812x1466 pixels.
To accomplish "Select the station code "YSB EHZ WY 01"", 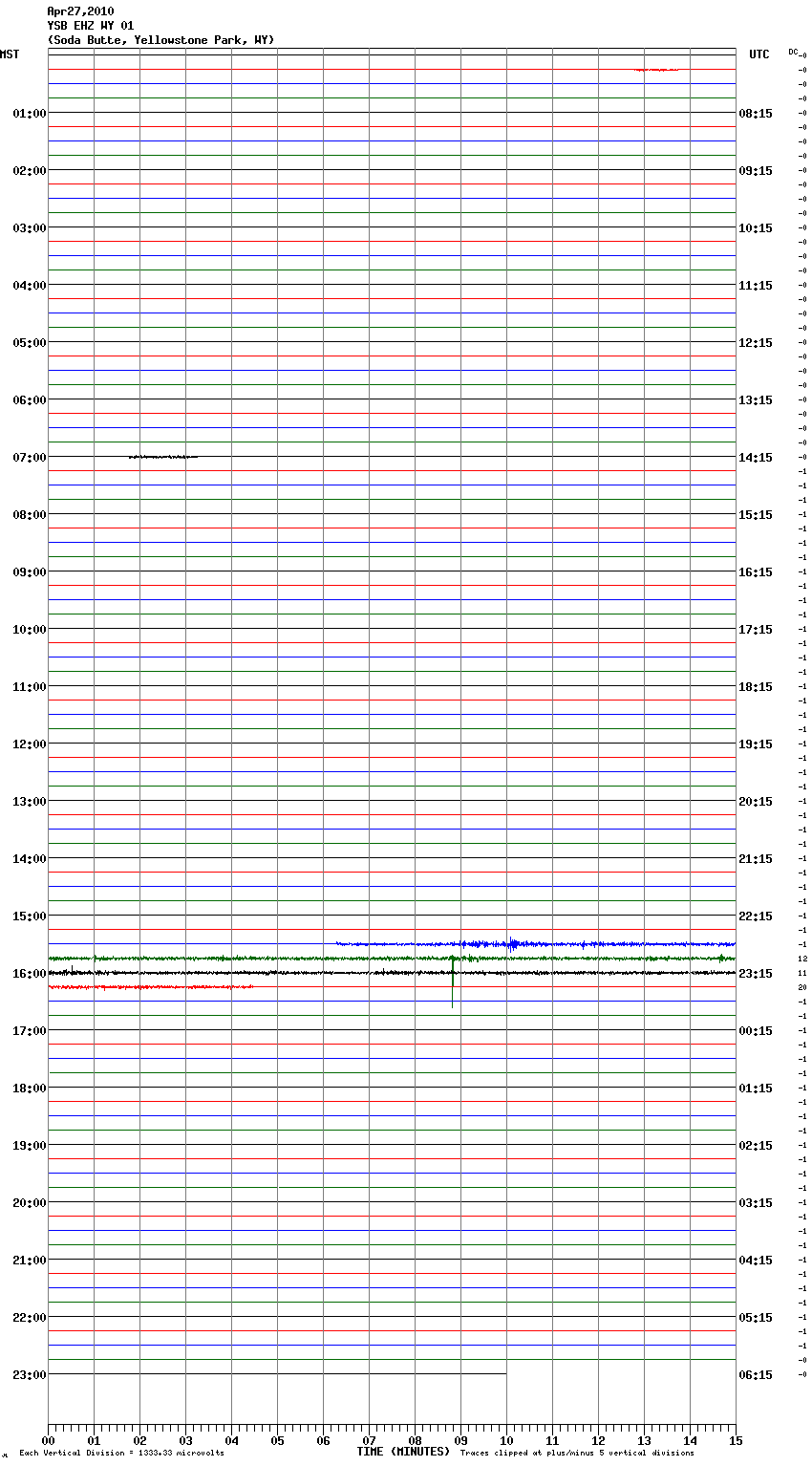I will pyautogui.click(x=91, y=26).
